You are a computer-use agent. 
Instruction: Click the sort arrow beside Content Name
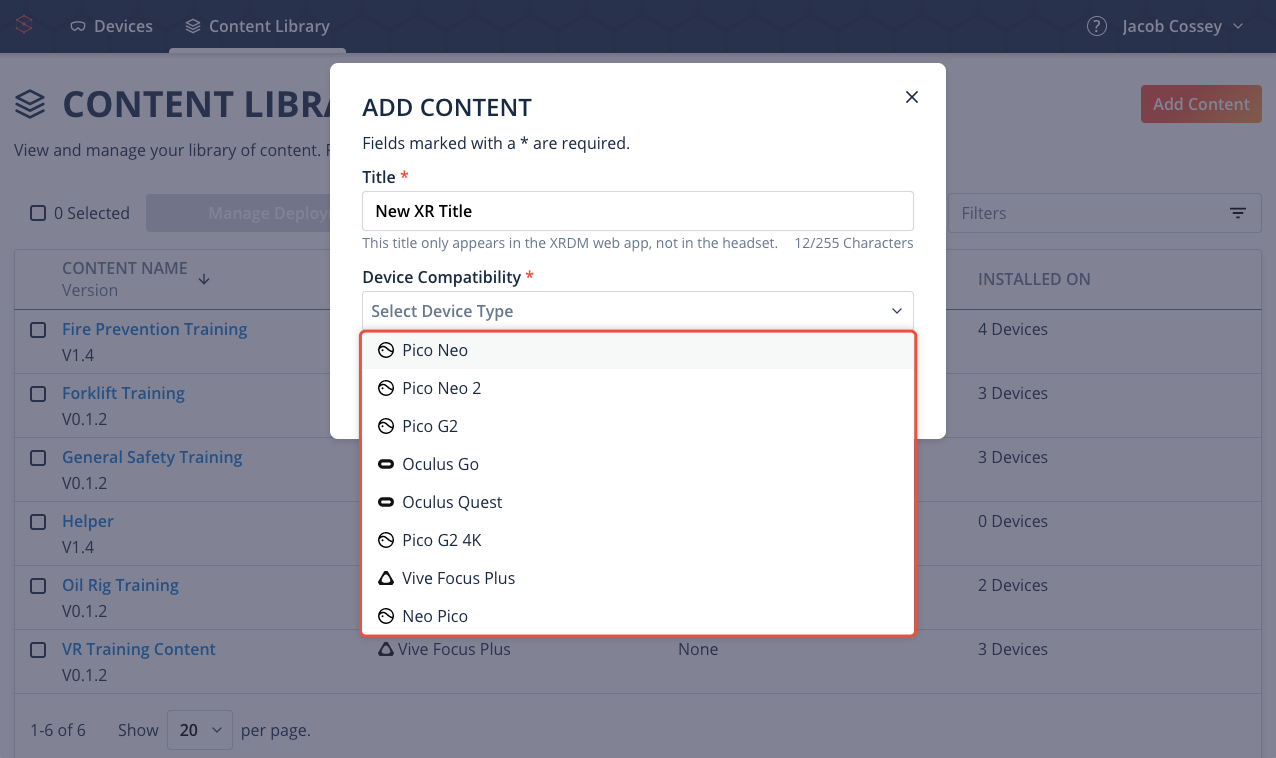pyautogui.click(x=204, y=279)
